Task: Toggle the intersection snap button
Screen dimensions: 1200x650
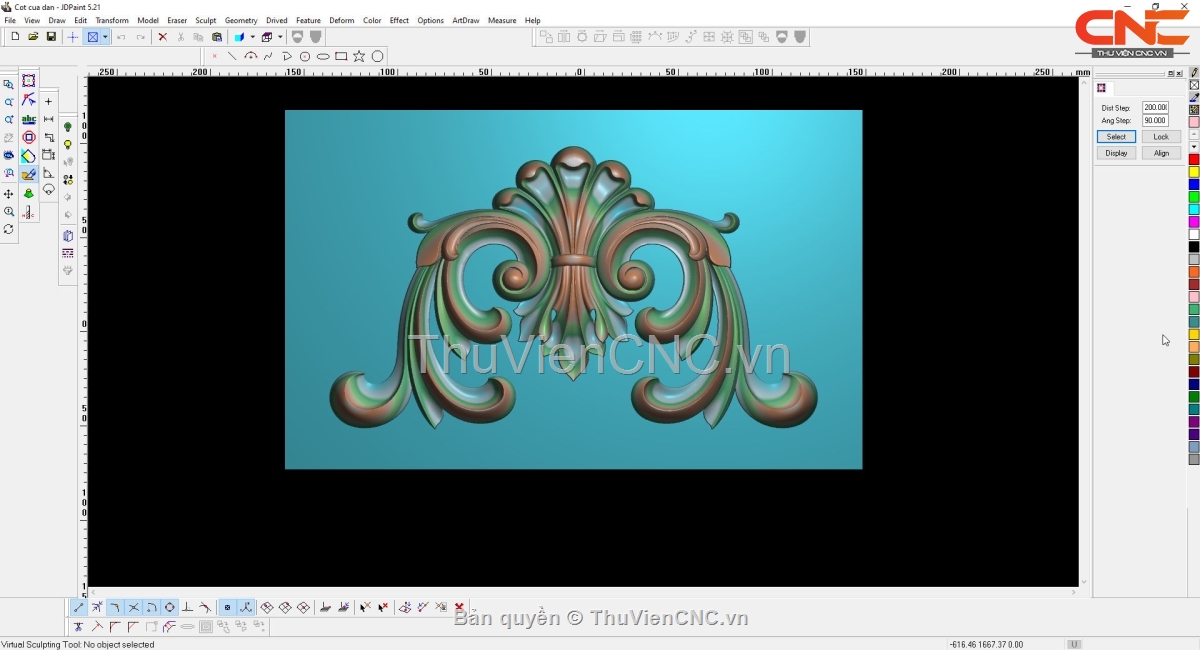Action: click(x=133, y=607)
